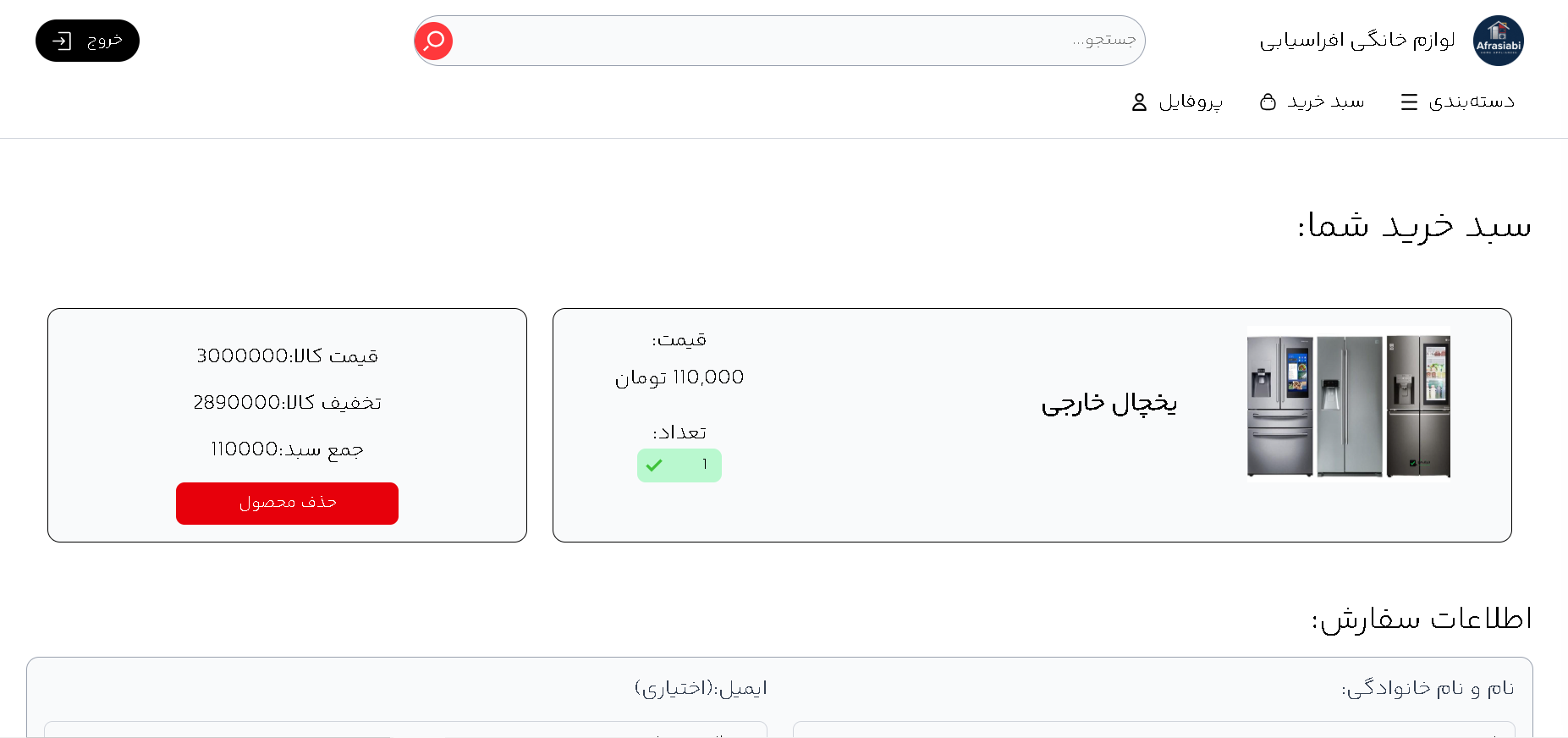Confirm quantity with the green checkmark
The height and width of the screenshot is (738, 1568).
click(x=654, y=465)
